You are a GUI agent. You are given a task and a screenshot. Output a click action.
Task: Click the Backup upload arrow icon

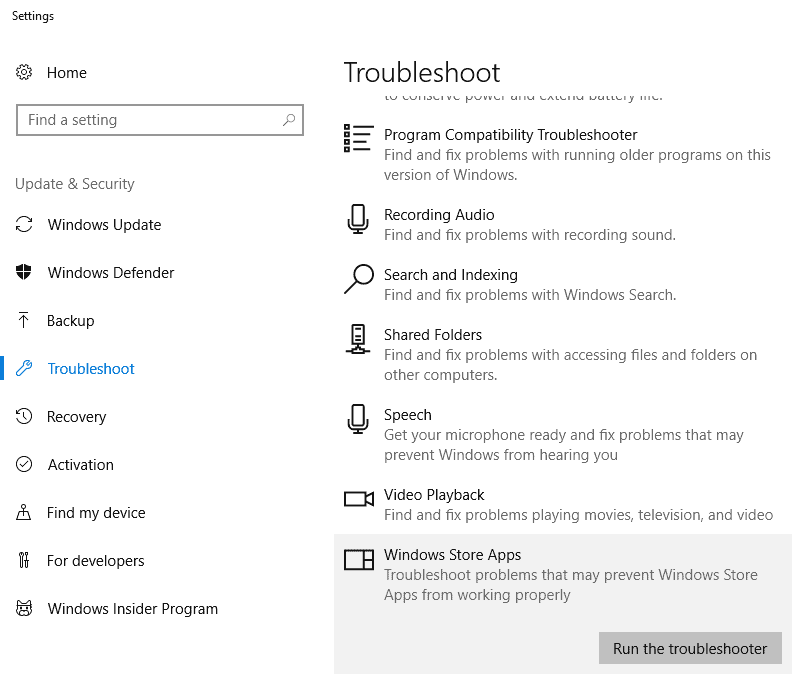27,320
